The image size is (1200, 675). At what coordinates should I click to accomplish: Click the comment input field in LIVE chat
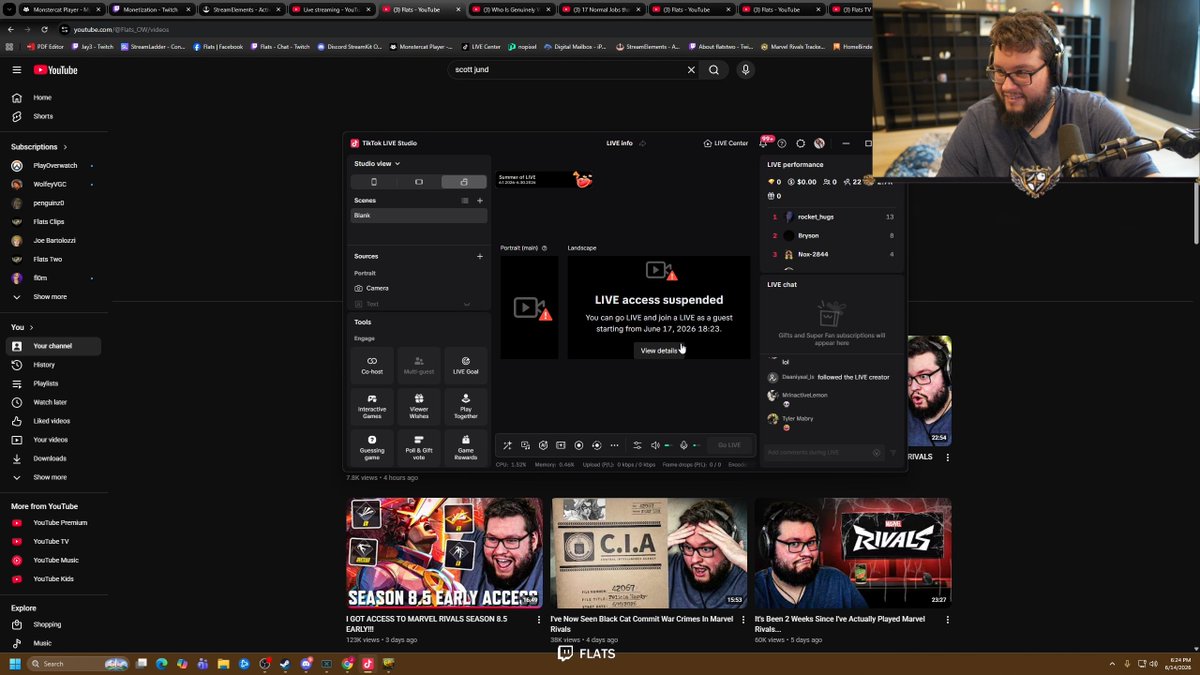pyautogui.click(x=825, y=453)
